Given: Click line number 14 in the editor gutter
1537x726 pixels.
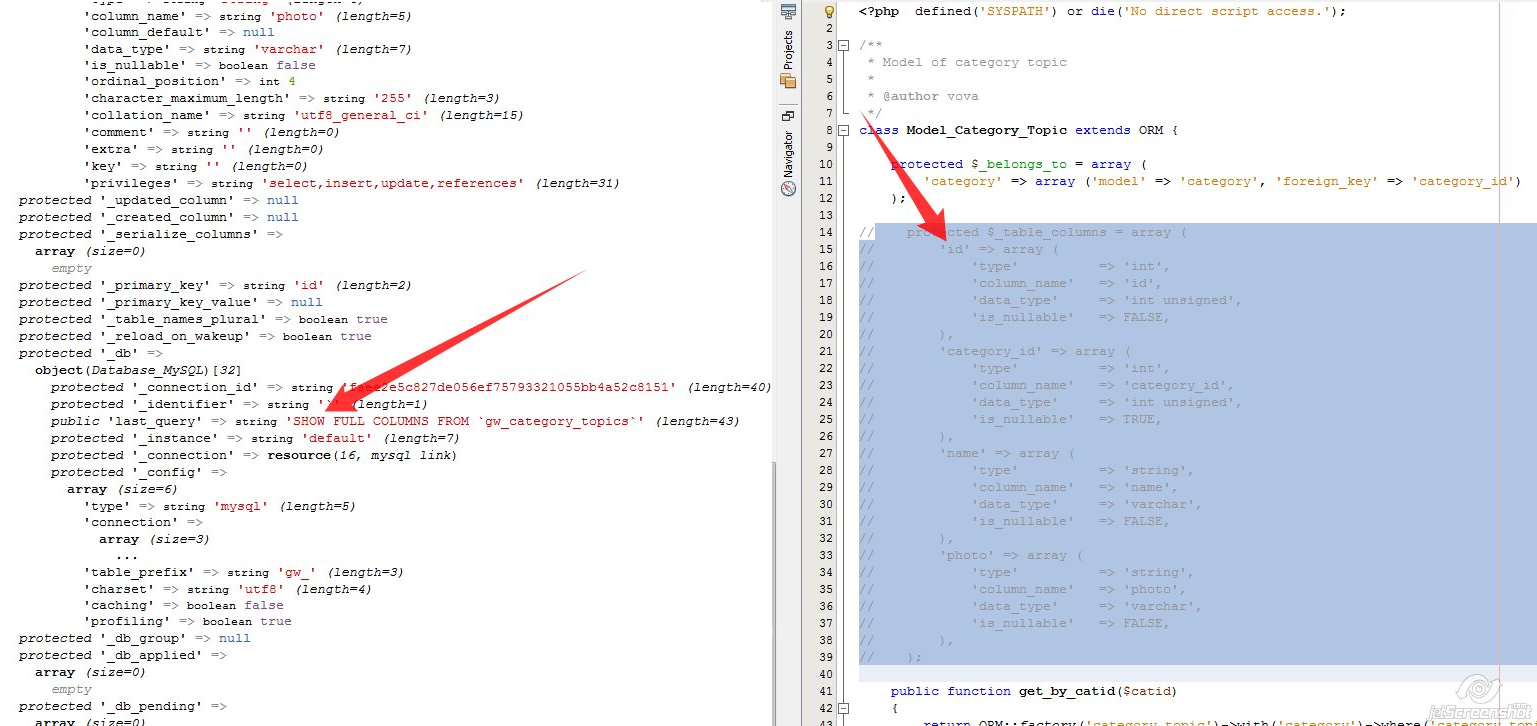Looking at the screenshot, I should 825,232.
